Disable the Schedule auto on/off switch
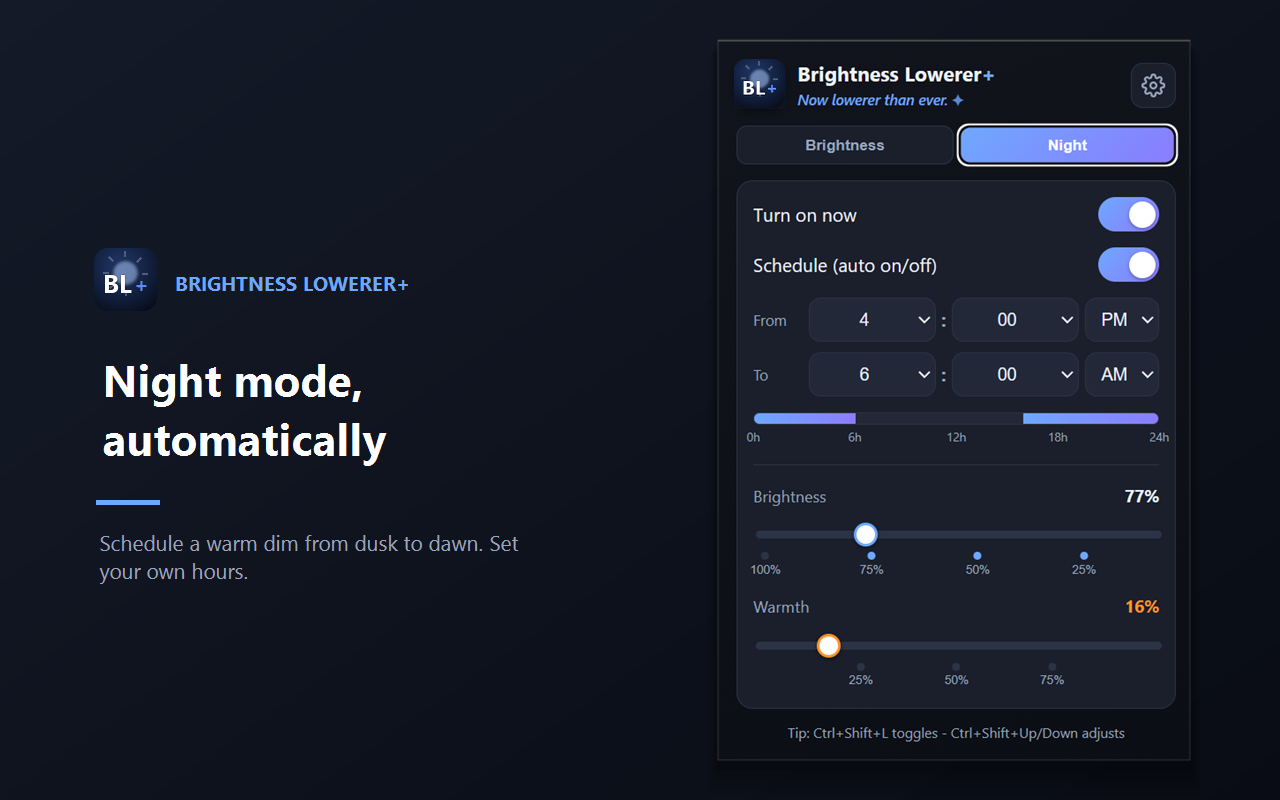Viewport: 1280px width, 800px height. [x=1128, y=265]
